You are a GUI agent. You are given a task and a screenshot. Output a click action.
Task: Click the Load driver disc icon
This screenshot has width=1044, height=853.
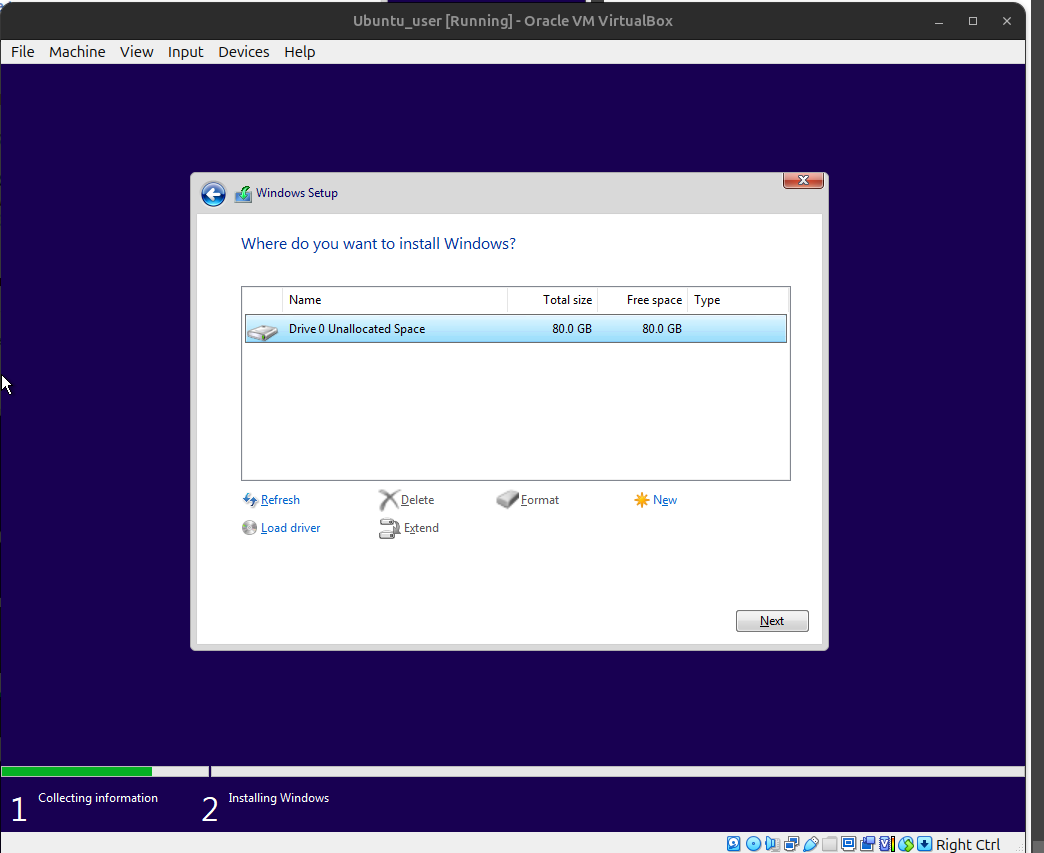tap(249, 528)
